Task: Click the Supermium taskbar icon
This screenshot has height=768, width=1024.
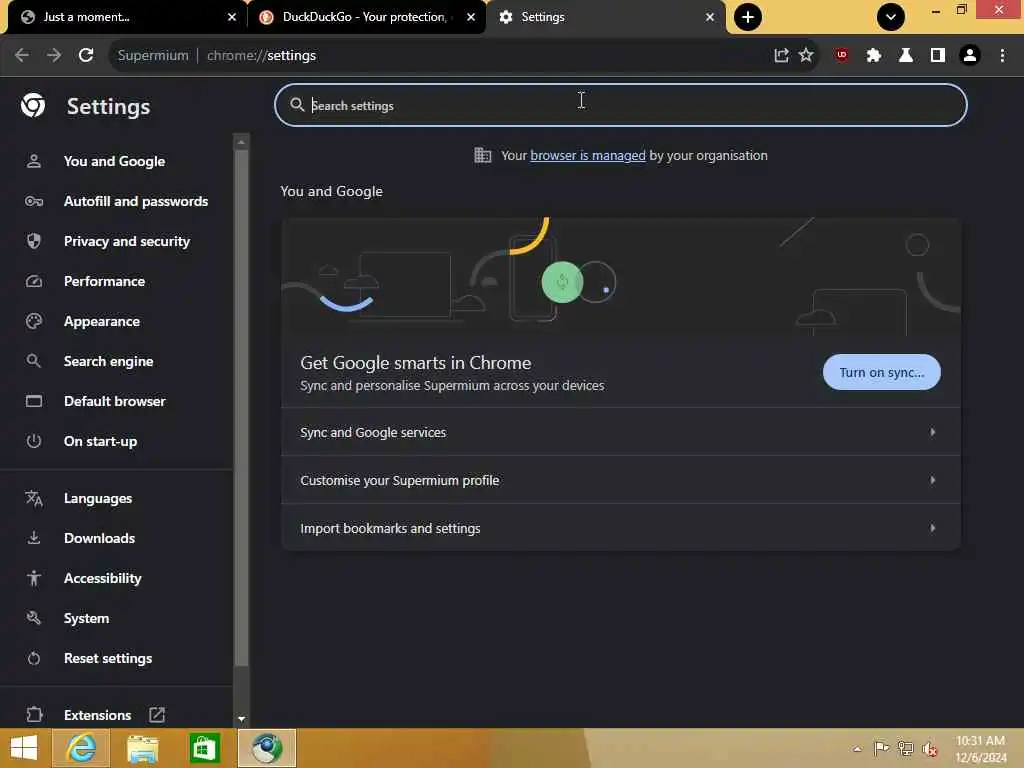Action: [267, 748]
